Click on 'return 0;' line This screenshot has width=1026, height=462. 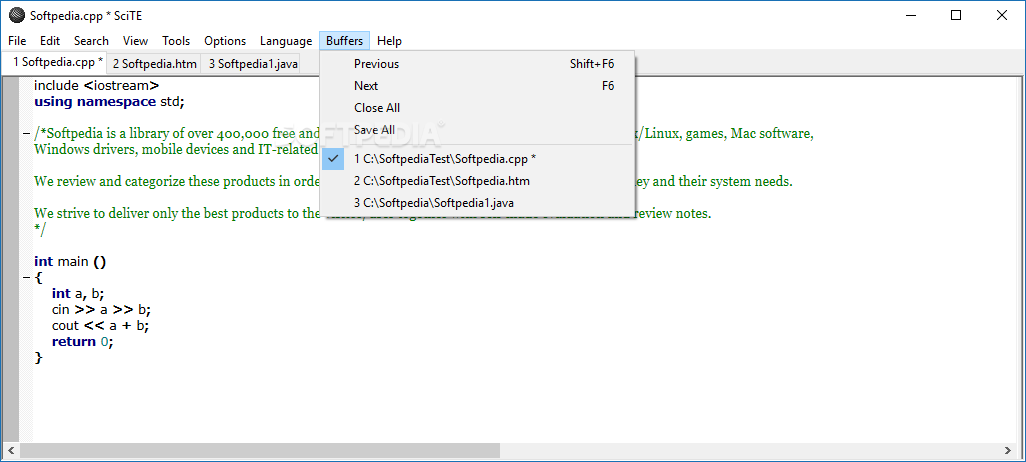(x=82, y=342)
